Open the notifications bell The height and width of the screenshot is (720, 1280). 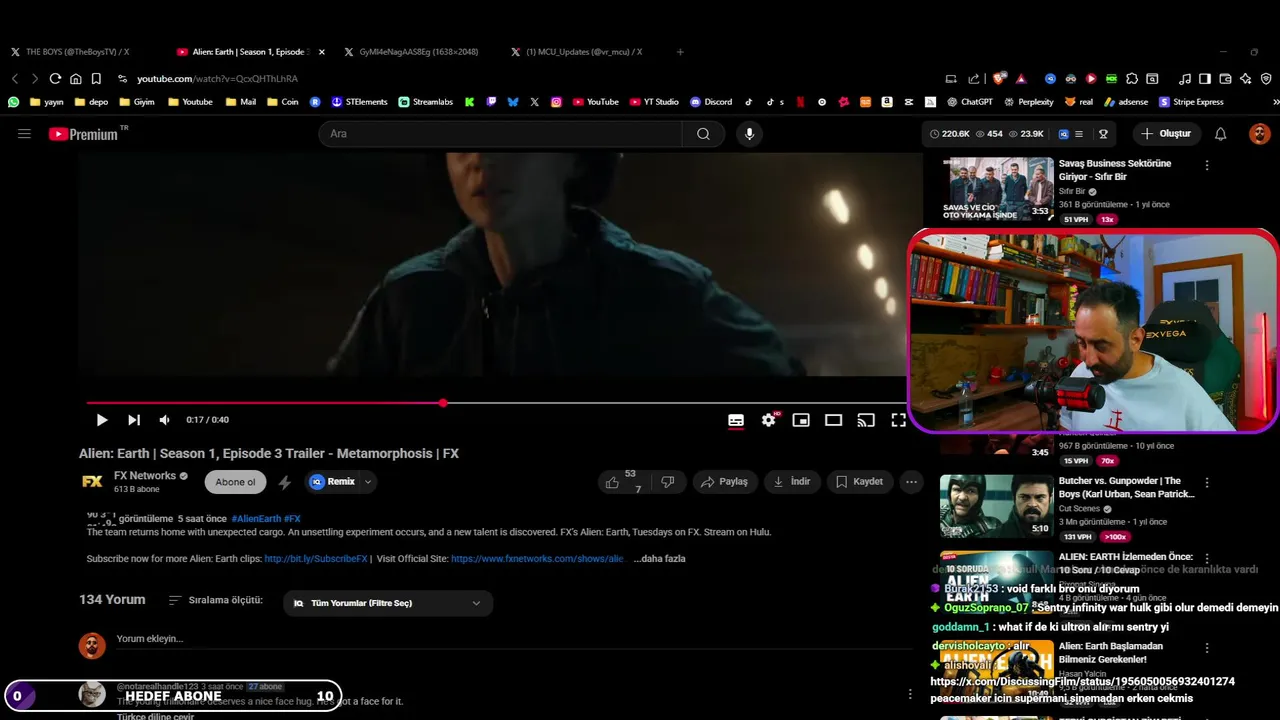click(x=1221, y=134)
